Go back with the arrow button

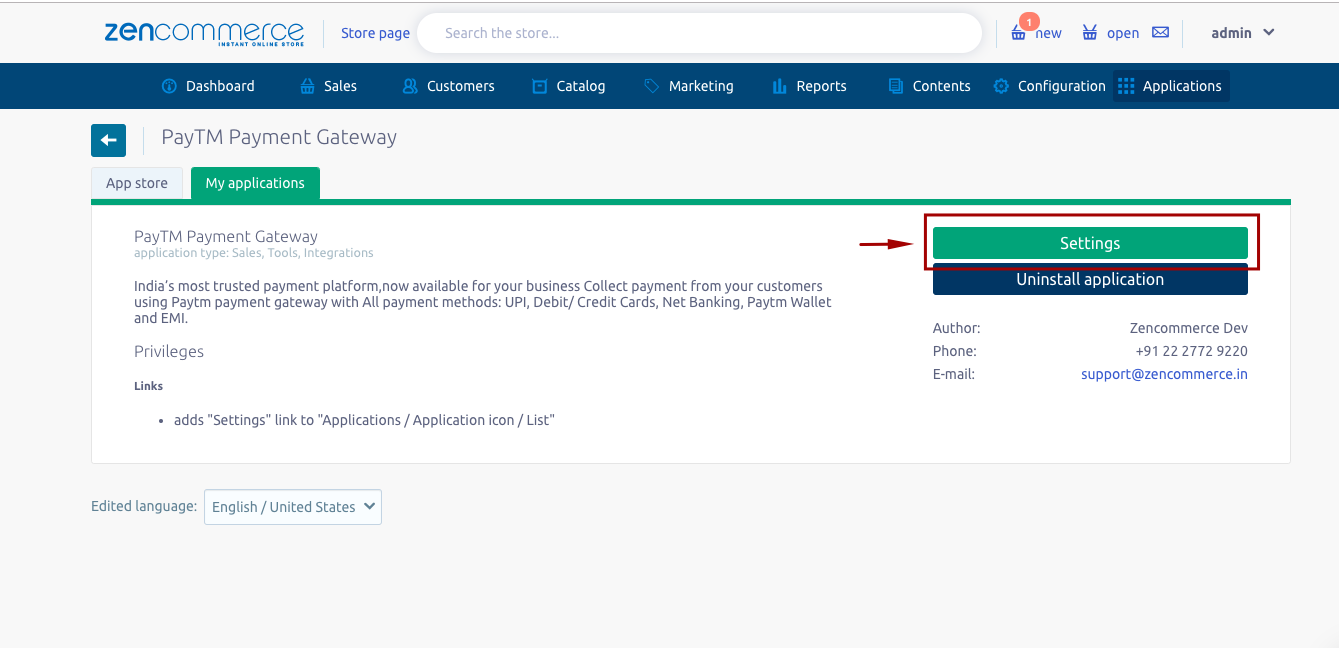point(108,140)
